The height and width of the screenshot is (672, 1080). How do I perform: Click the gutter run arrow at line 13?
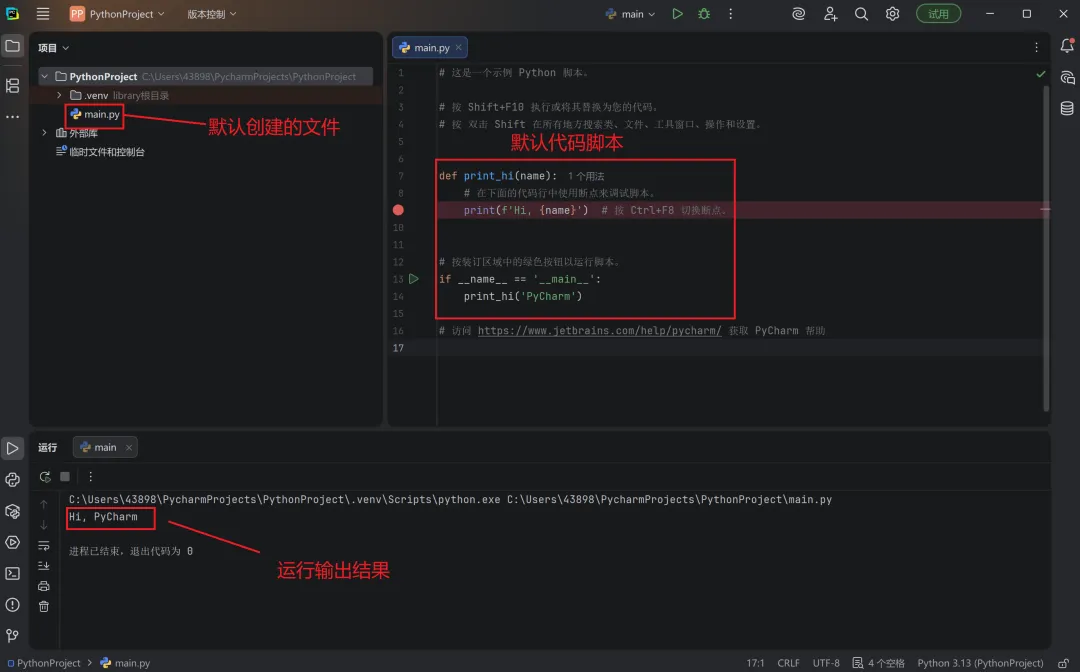pyautogui.click(x=414, y=279)
